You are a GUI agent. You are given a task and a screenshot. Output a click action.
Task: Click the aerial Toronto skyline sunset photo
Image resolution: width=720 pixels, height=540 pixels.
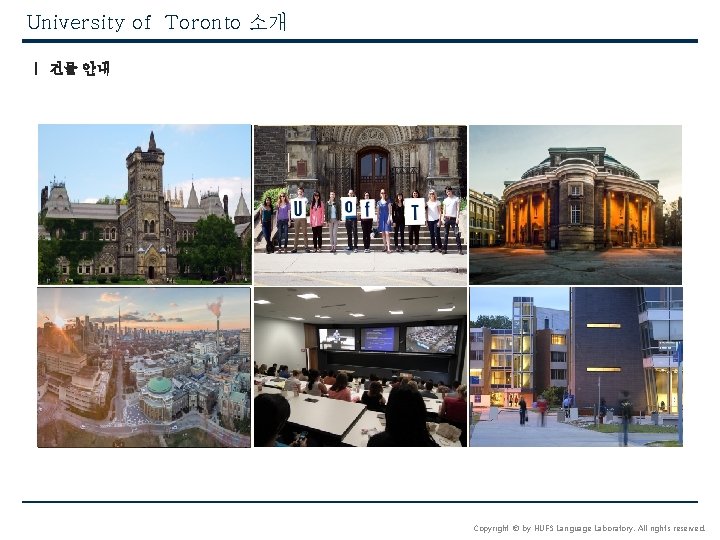[144, 367]
